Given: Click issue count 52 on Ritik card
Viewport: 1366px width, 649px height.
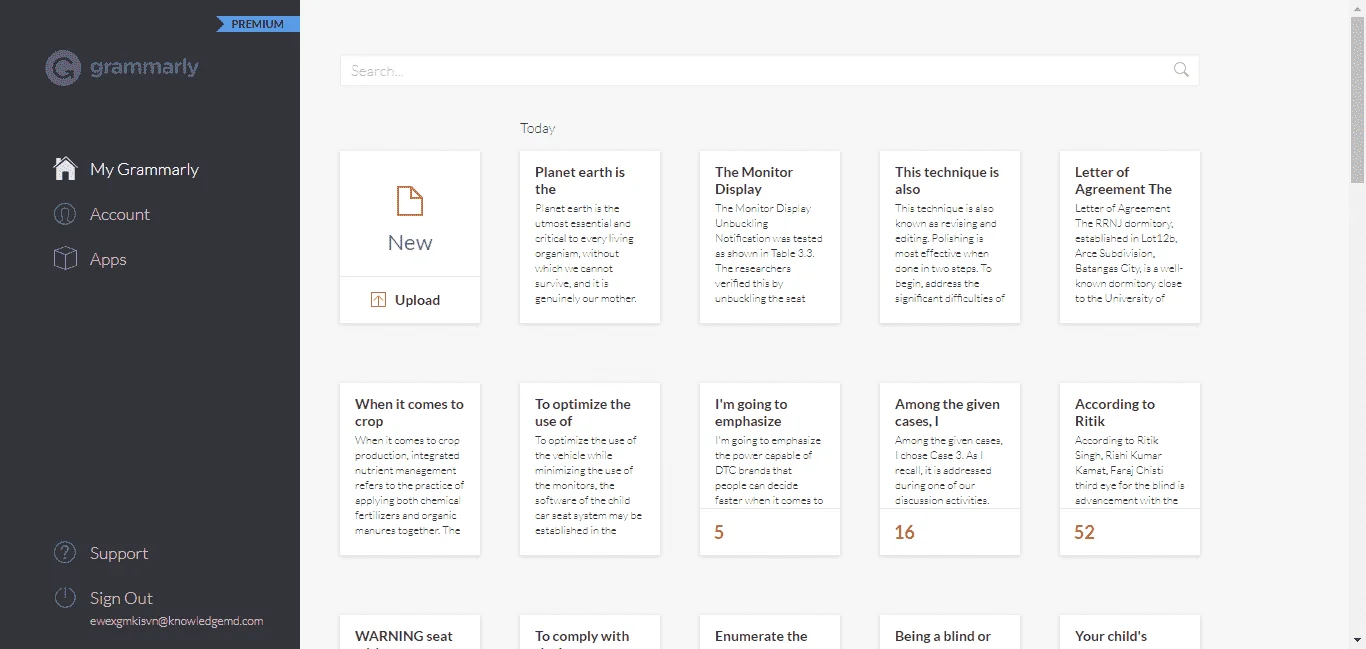Looking at the screenshot, I should (x=1084, y=532).
